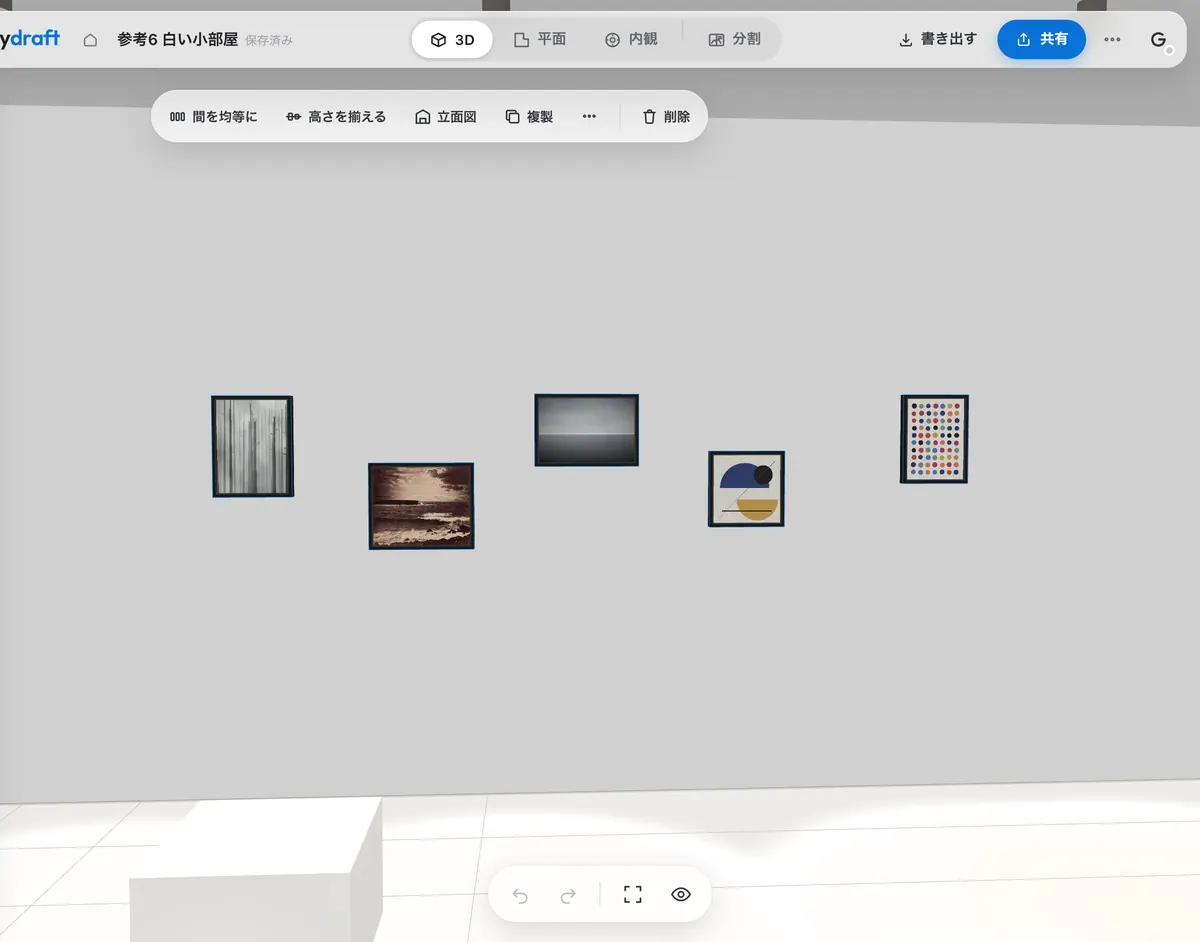Click the undo arrow

[x=520, y=895]
